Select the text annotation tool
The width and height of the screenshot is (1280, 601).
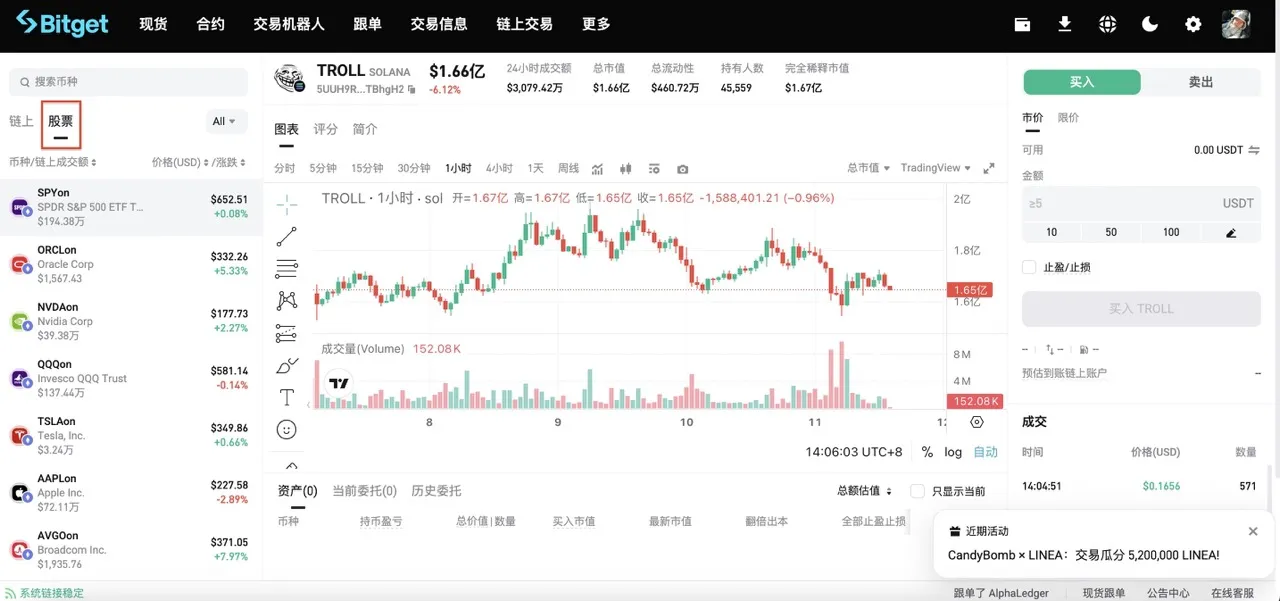point(287,397)
